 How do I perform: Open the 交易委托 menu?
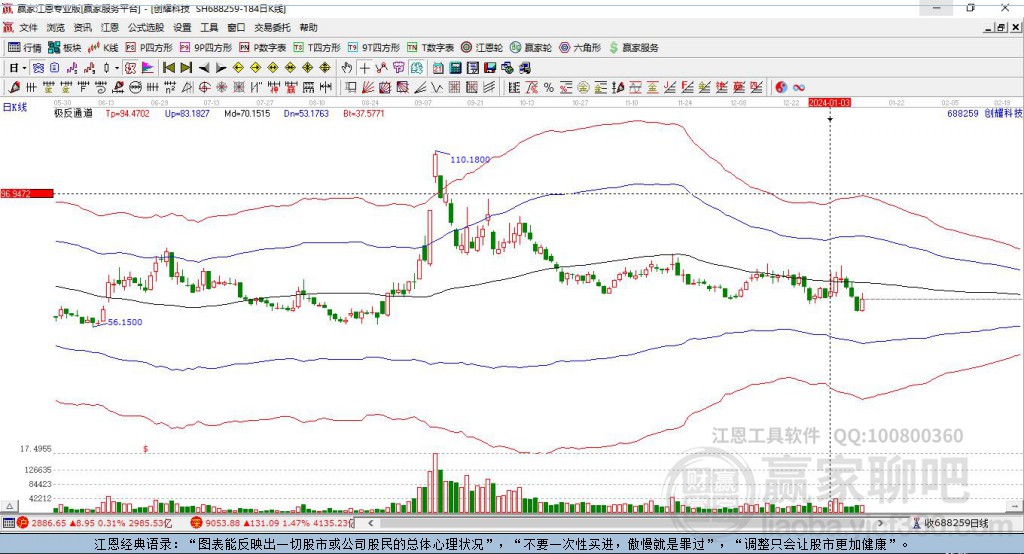[x=272, y=27]
